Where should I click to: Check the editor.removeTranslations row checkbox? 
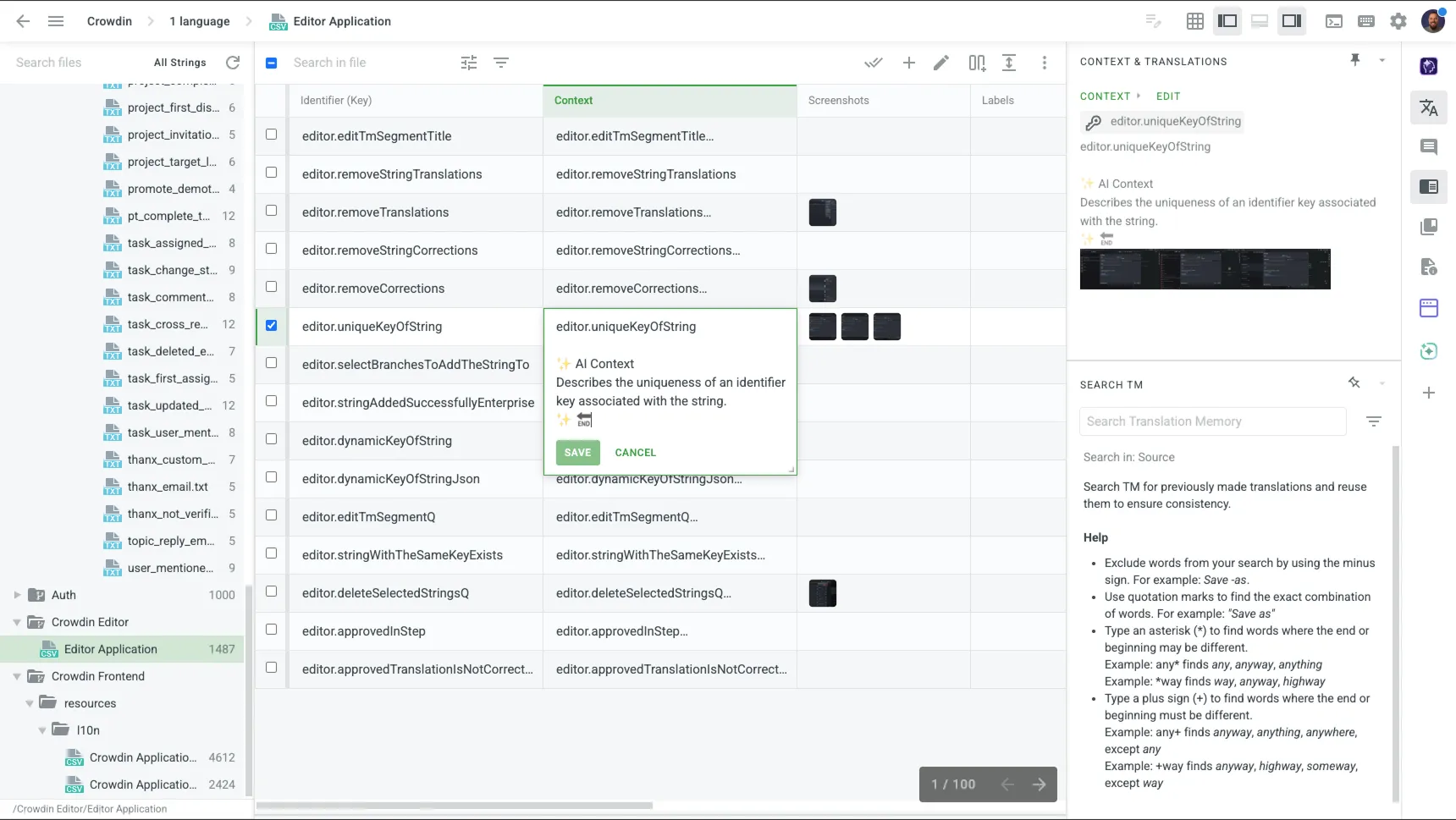pos(271,211)
